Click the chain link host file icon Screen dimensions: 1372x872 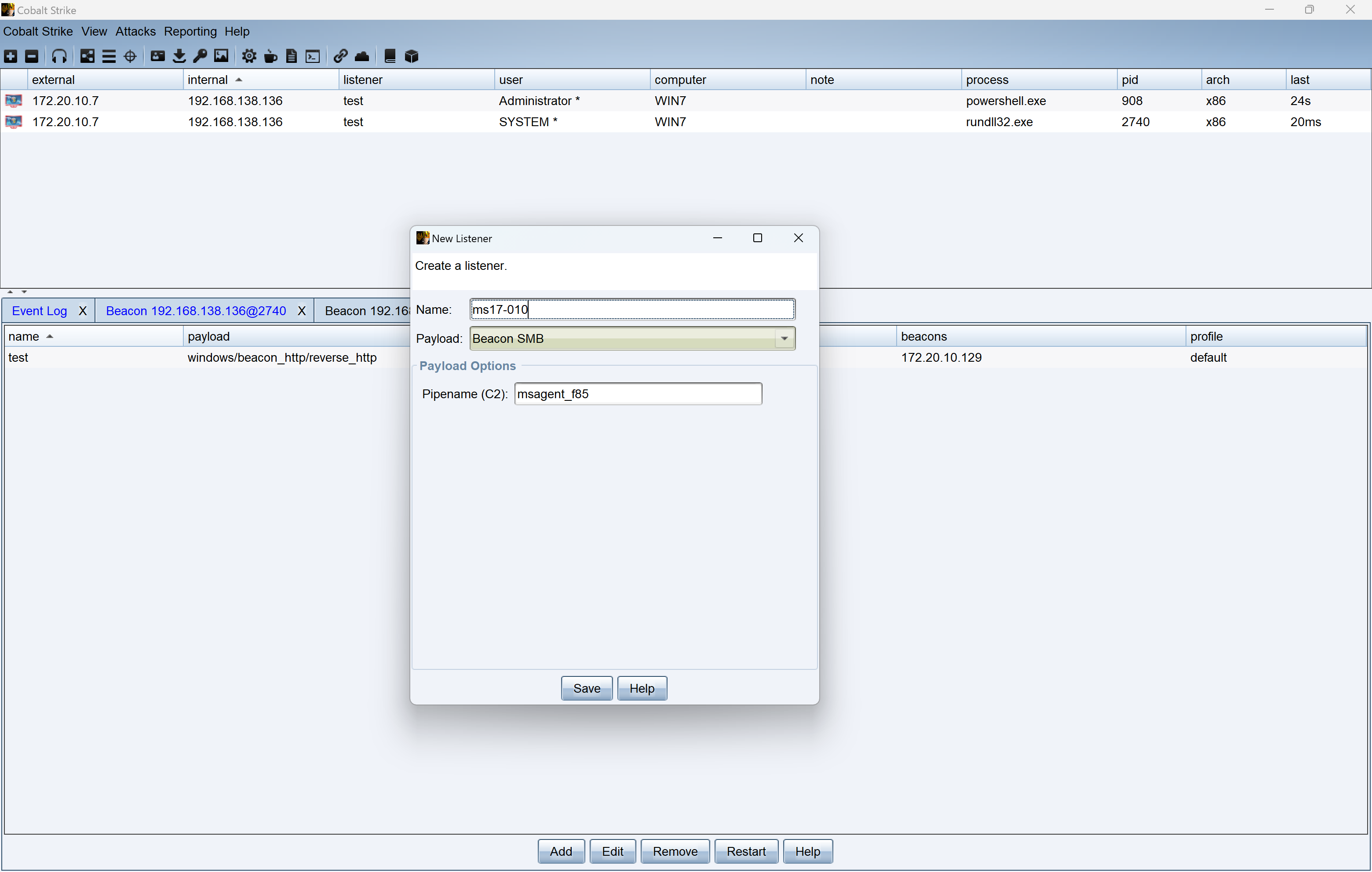(x=340, y=56)
